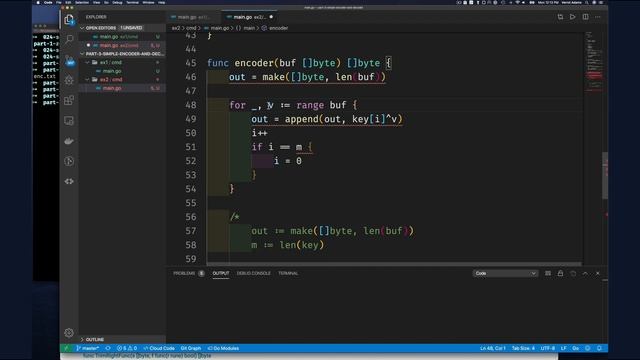This screenshot has height=360, width=640.
Task: Switch to the Debug Console tab
Action: pos(253,273)
